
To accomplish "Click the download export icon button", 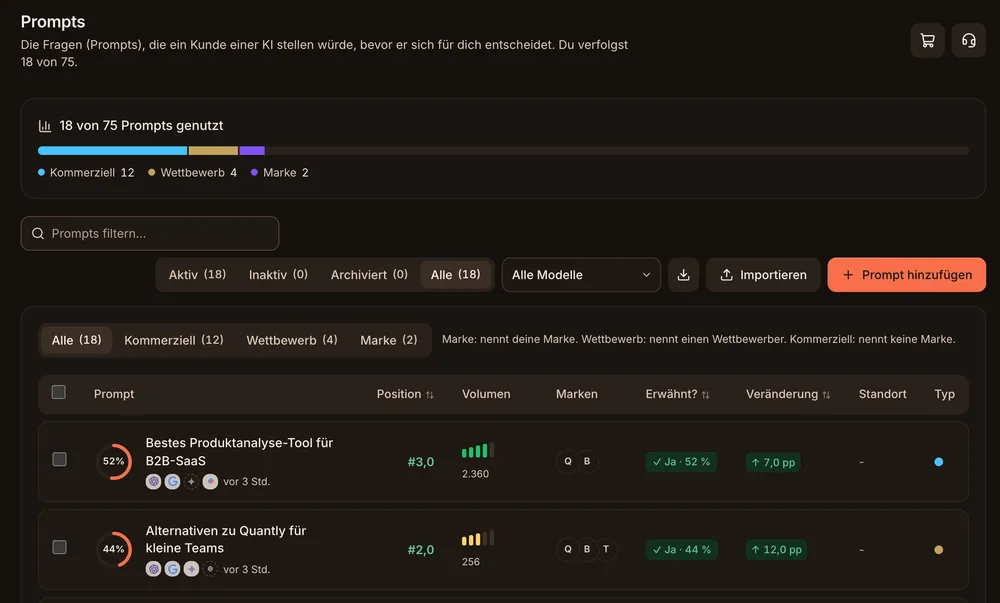I will click(x=683, y=275).
